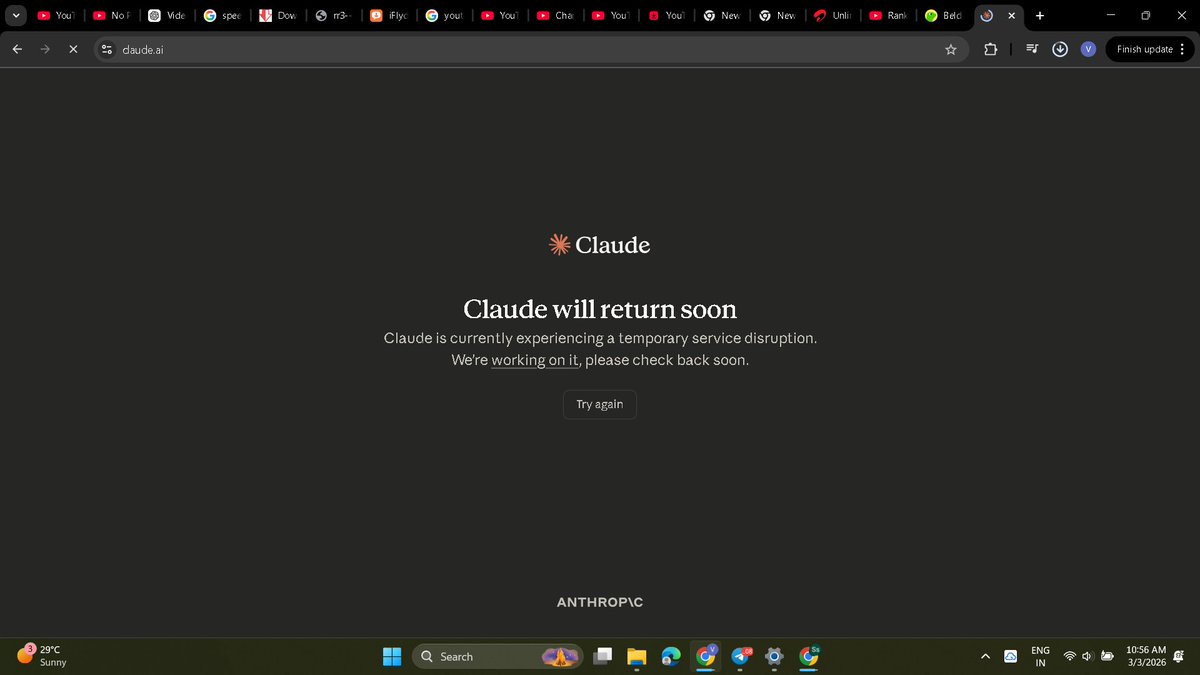The image size is (1200, 675).
Task: Open the notification bell icon
Action: click(1181, 656)
